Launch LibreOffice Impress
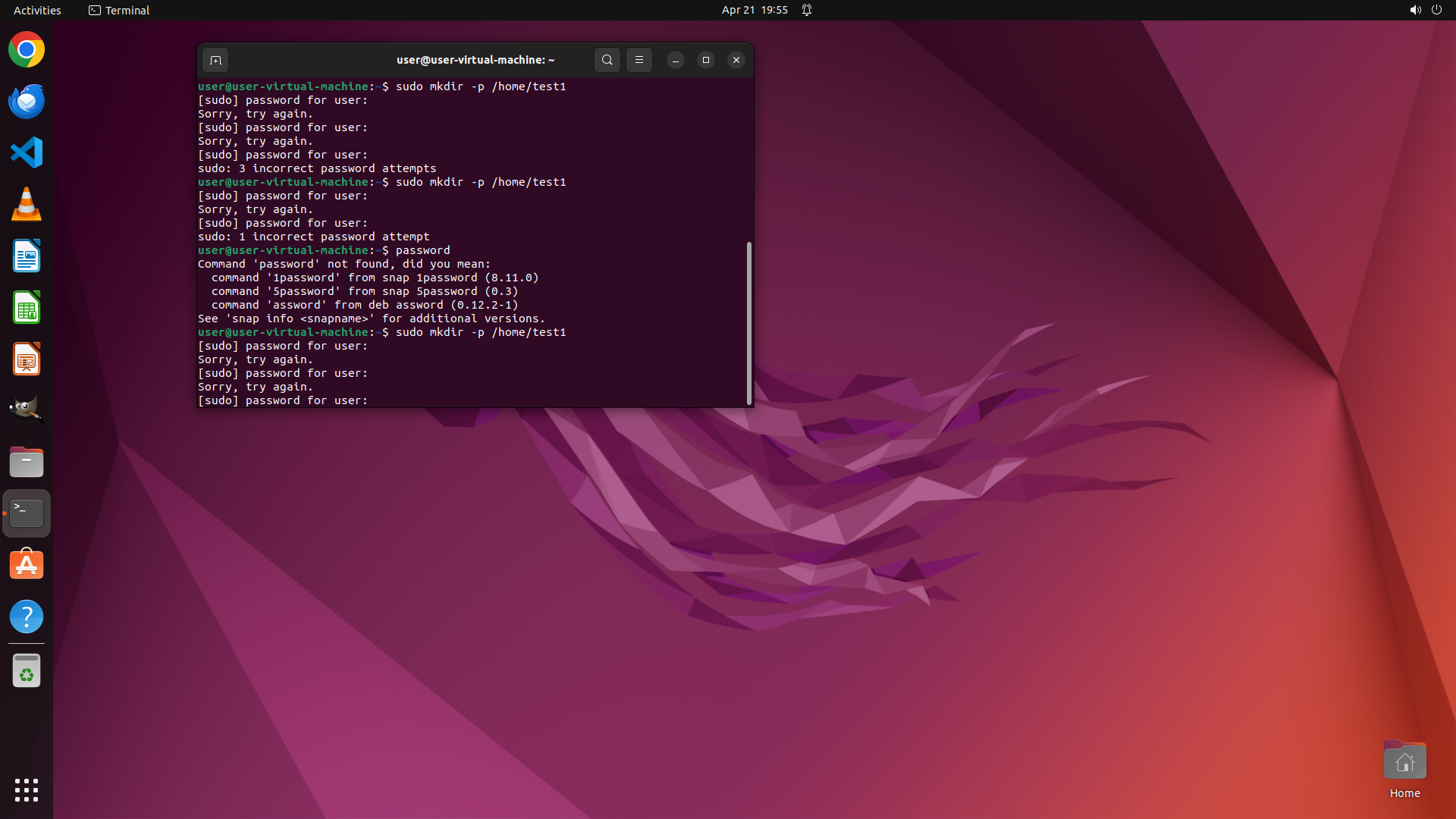 pos(27,359)
